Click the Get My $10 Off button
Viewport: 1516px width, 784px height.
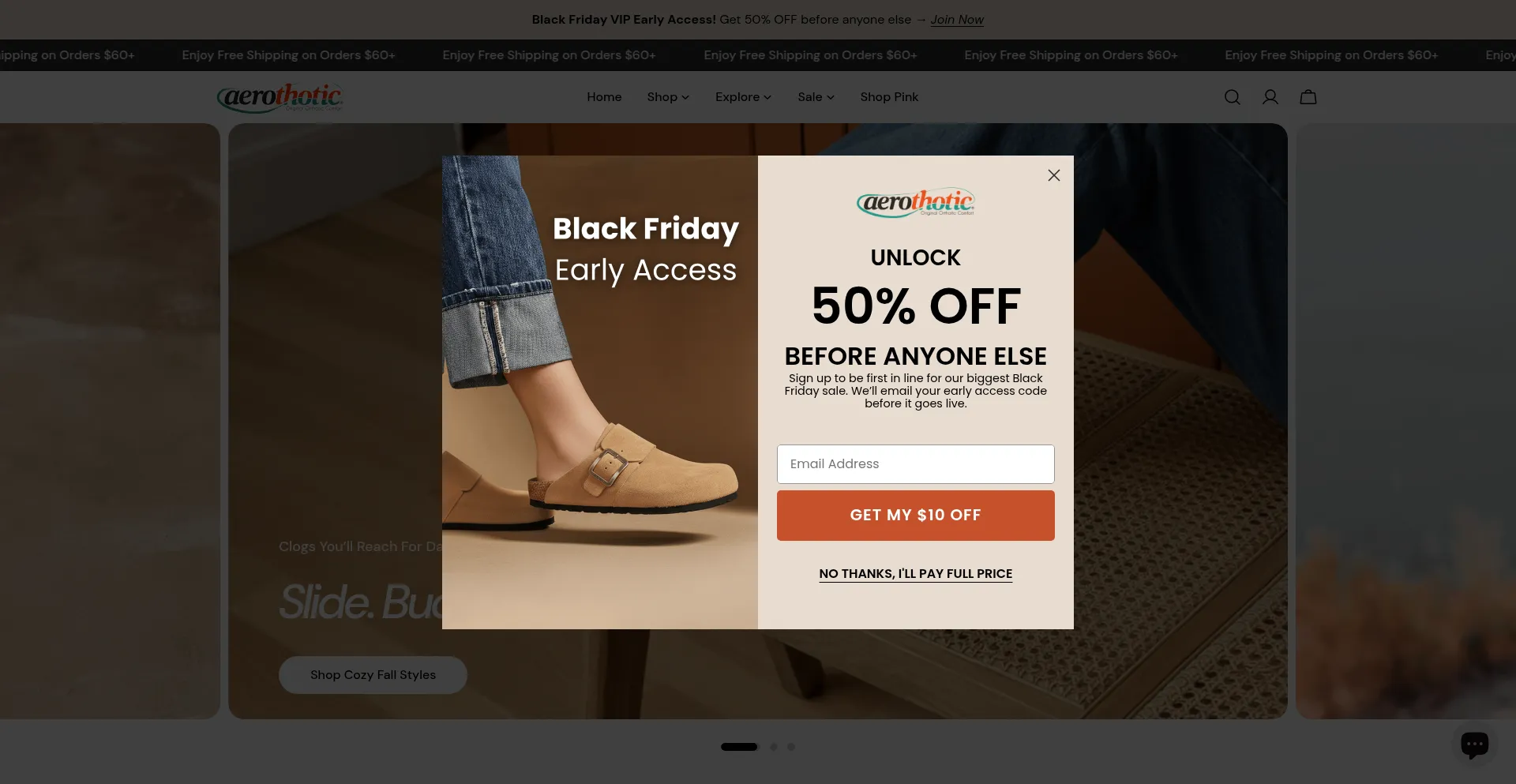pos(915,516)
